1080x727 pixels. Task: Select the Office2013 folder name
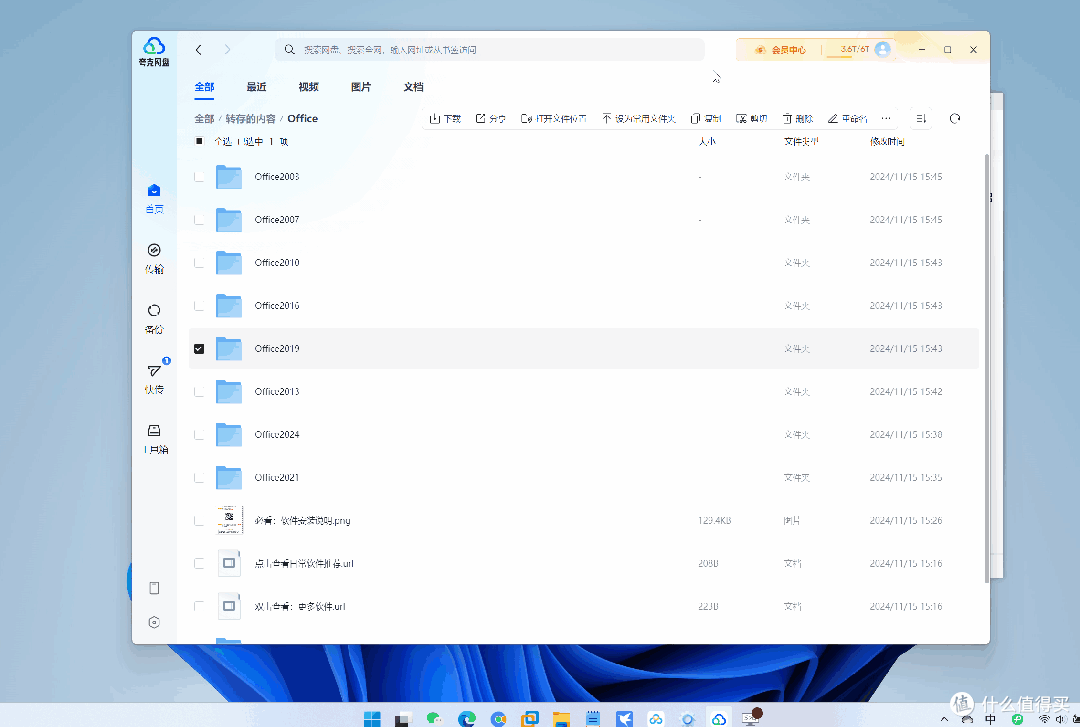click(277, 391)
